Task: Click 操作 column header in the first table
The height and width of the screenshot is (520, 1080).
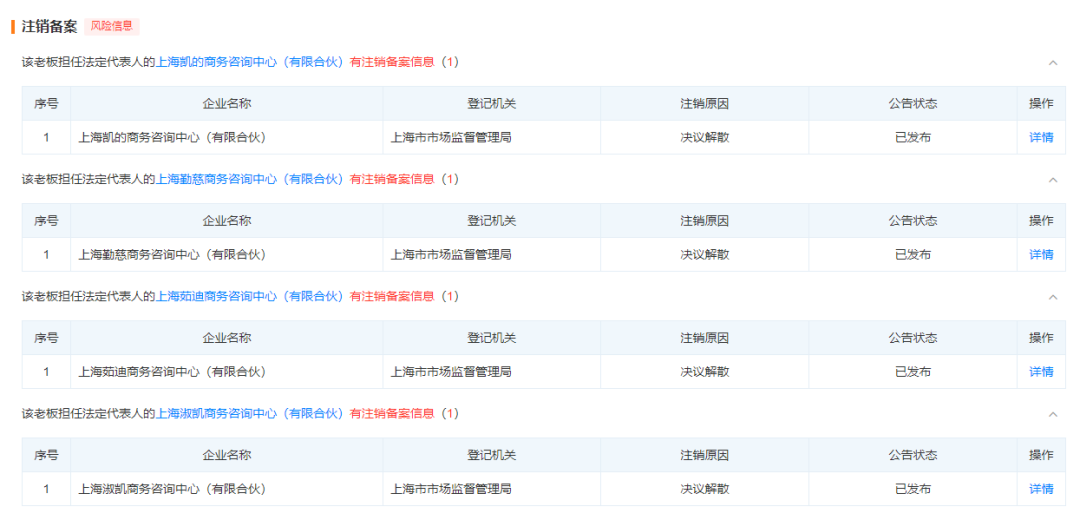Action: (x=1041, y=104)
